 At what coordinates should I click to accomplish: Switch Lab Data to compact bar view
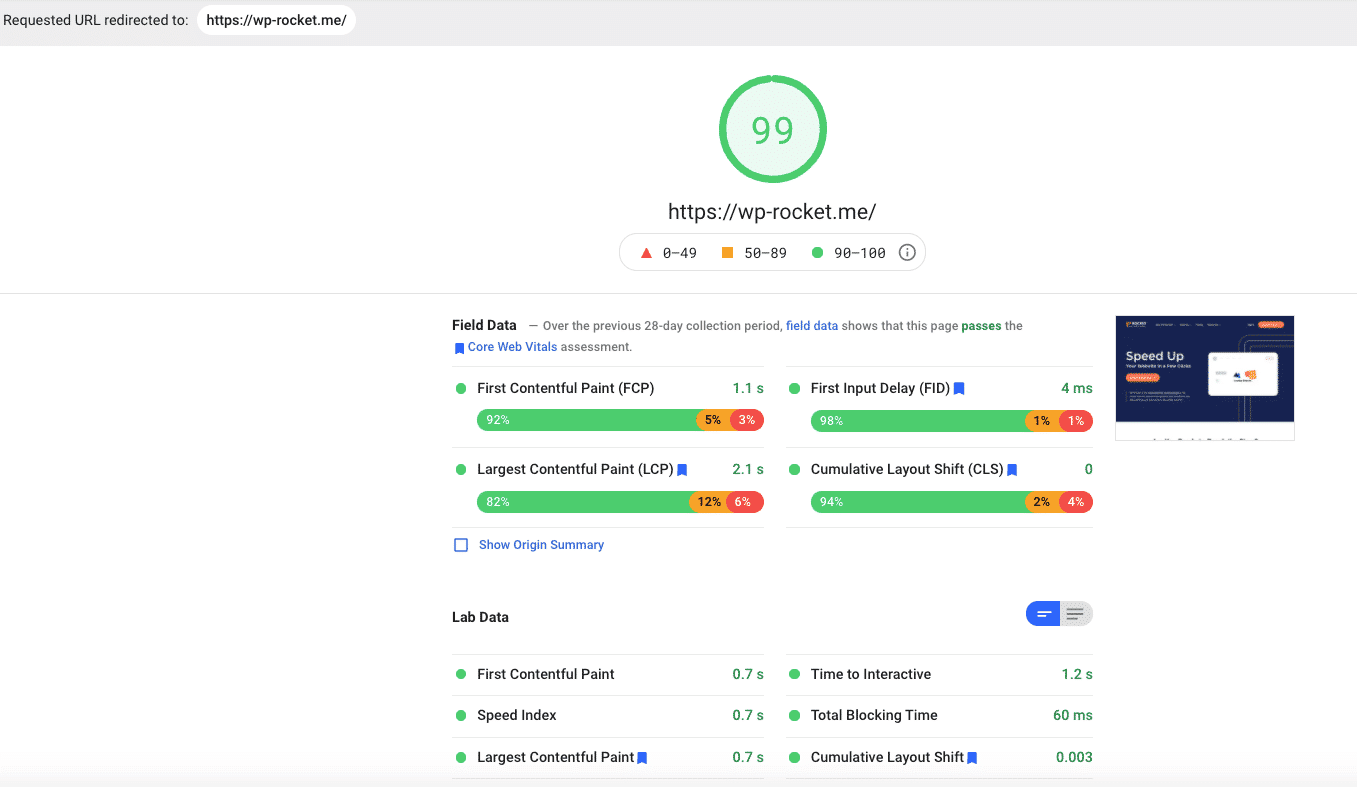[x=1043, y=614]
